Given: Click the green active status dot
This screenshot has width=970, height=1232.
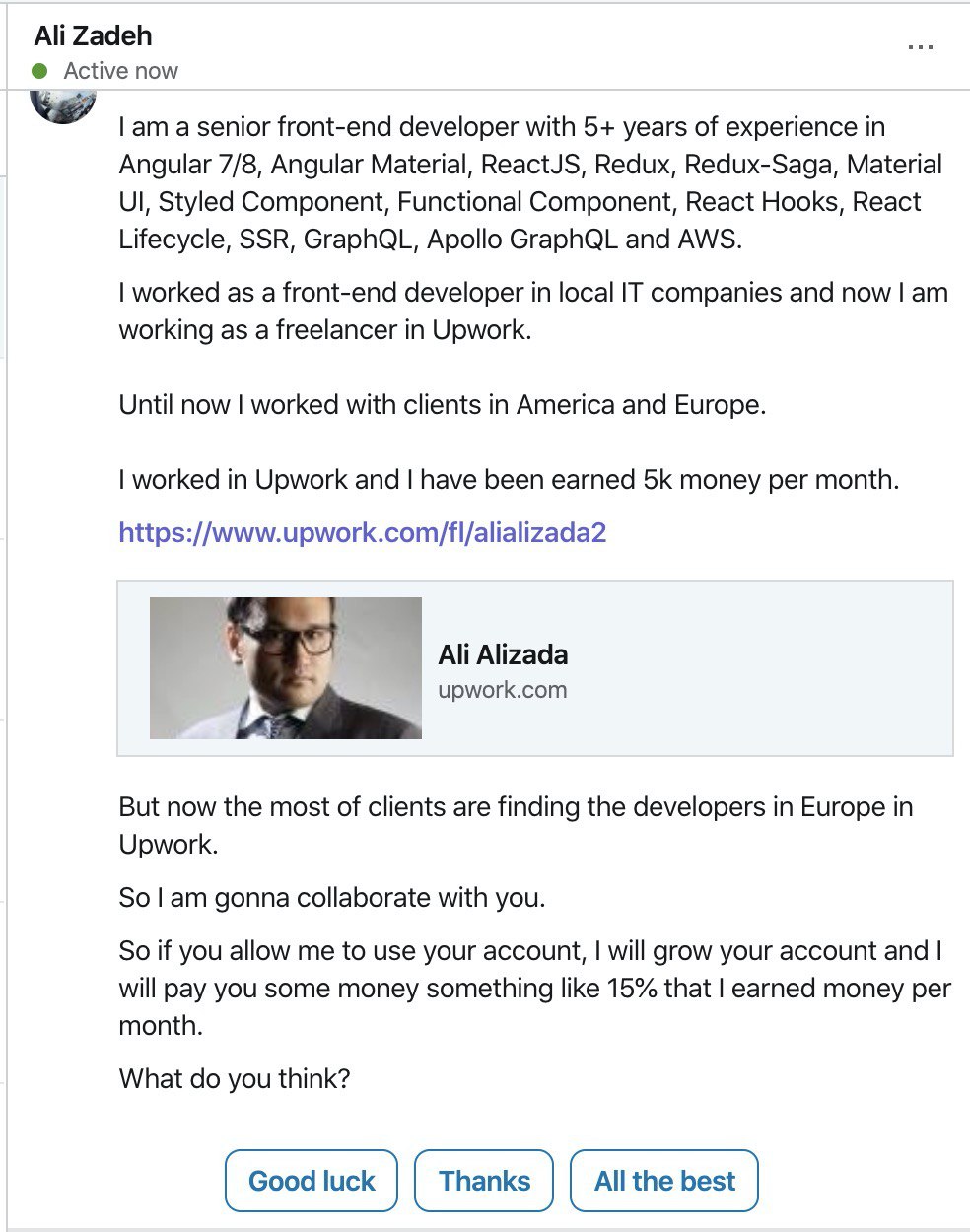Looking at the screenshot, I should pyautogui.click(x=39, y=71).
